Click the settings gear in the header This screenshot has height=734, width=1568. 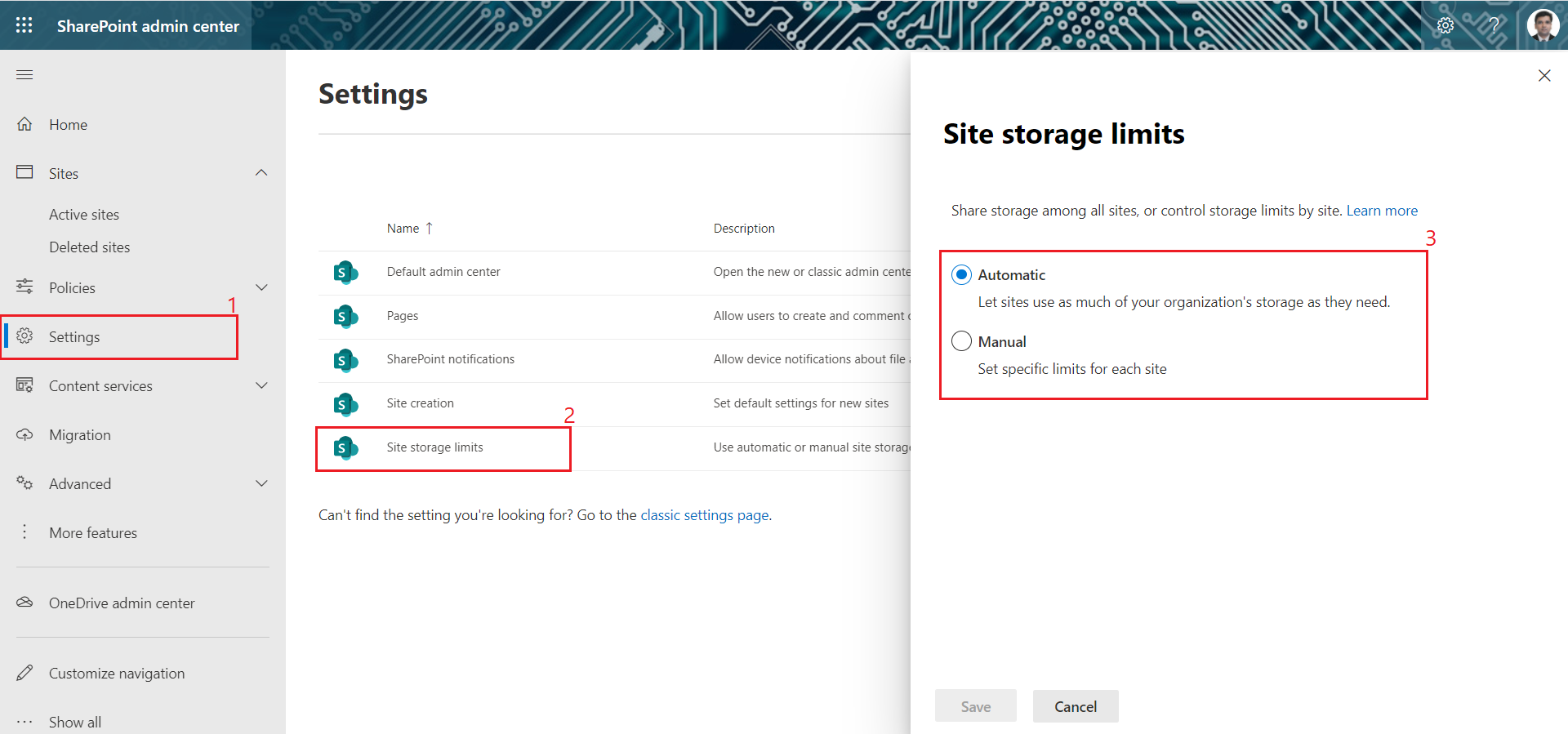(x=1445, y=25)
